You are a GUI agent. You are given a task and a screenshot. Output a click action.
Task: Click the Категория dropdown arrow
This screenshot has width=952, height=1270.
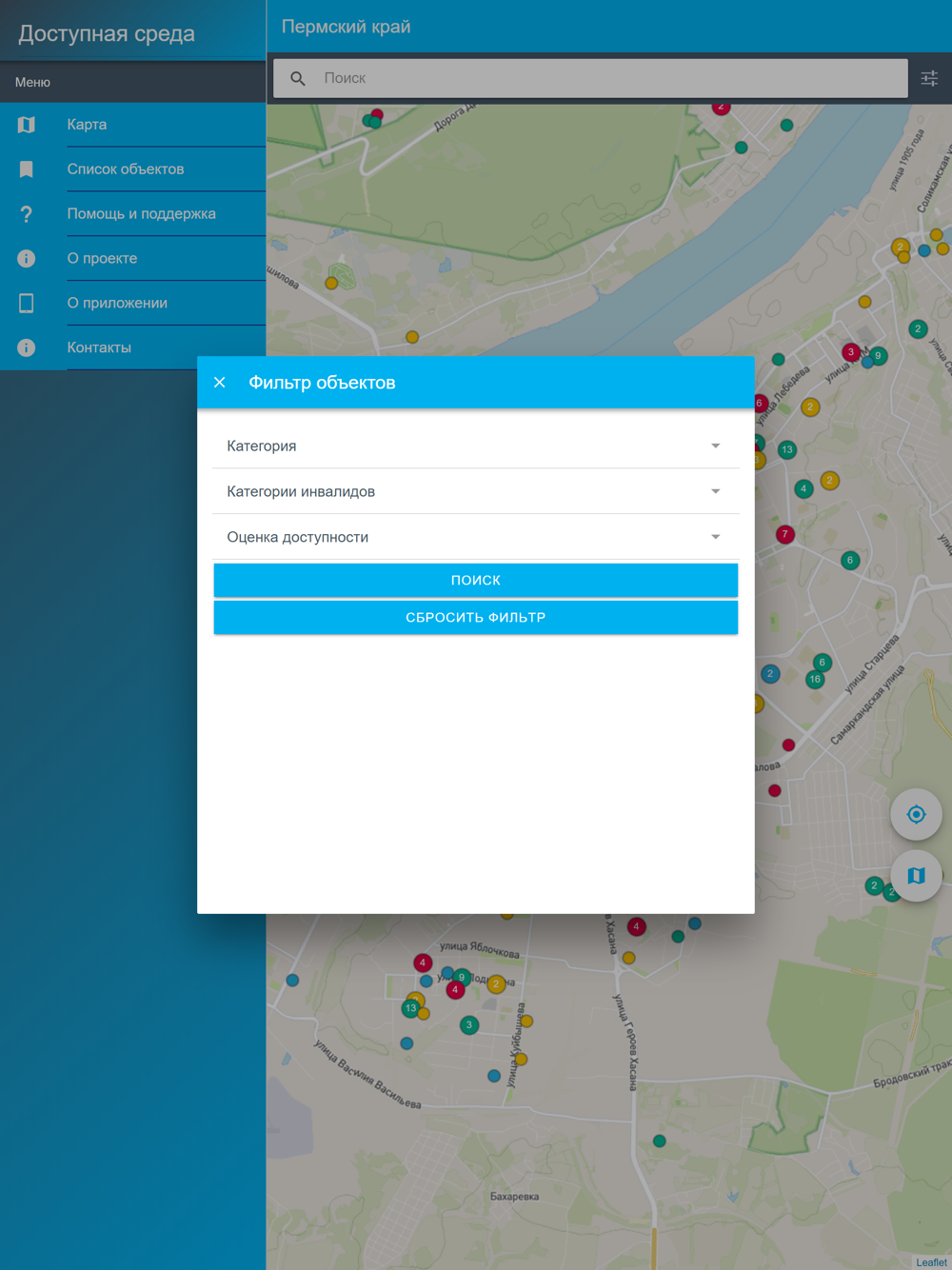tap(716, 446)
